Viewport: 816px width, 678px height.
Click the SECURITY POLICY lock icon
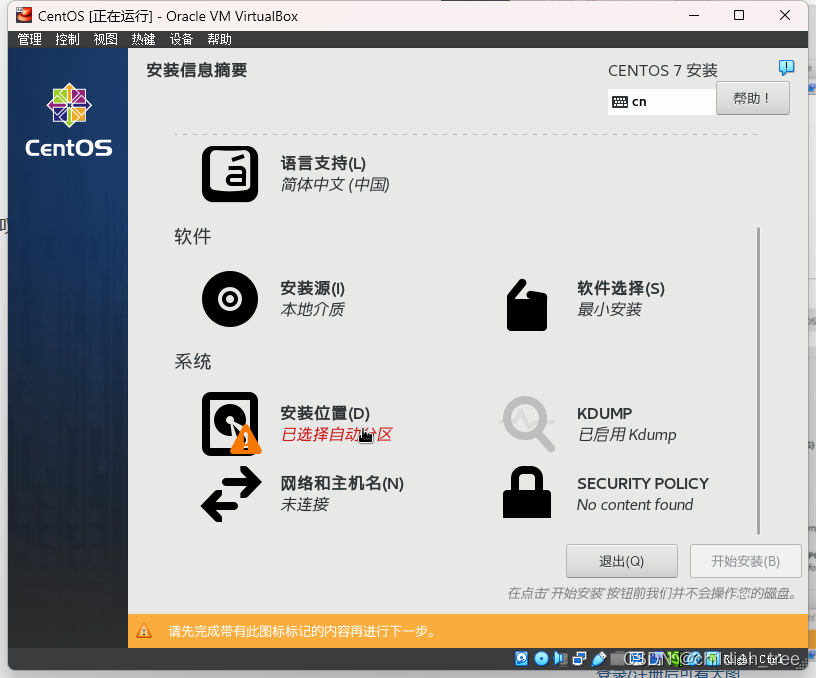point(527,492)
